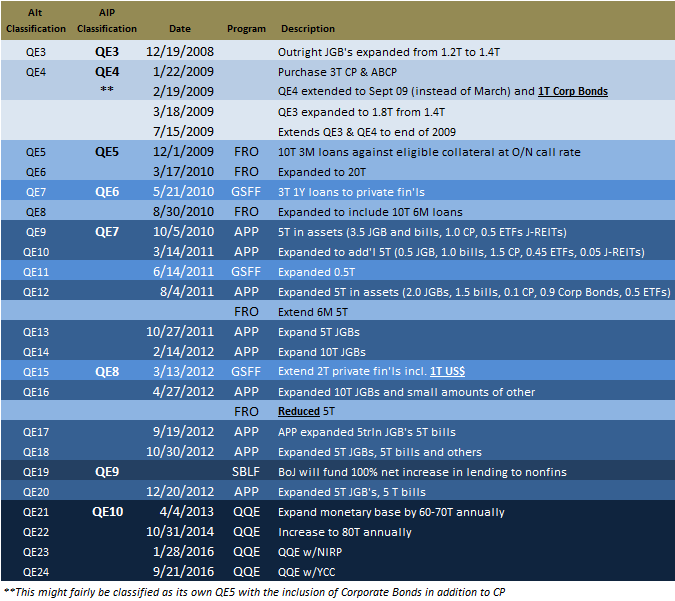Select the date 10/30/2012
675x601 pixels.
(180, 452)
